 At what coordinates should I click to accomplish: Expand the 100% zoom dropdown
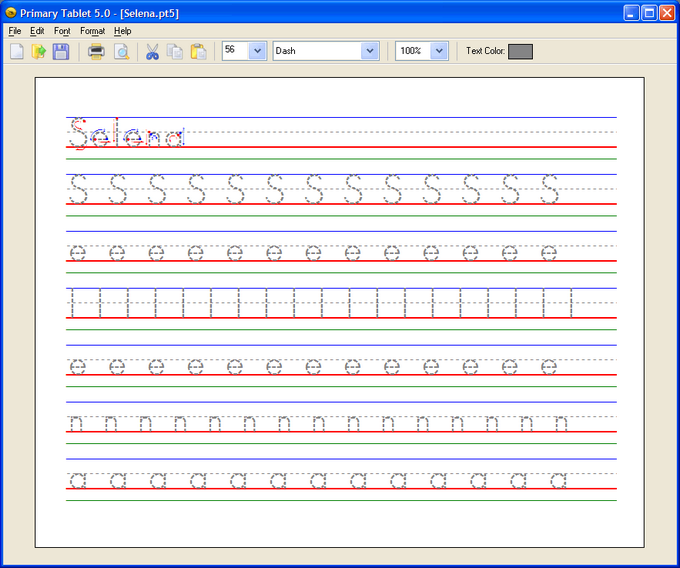click(x=439, y=51)
